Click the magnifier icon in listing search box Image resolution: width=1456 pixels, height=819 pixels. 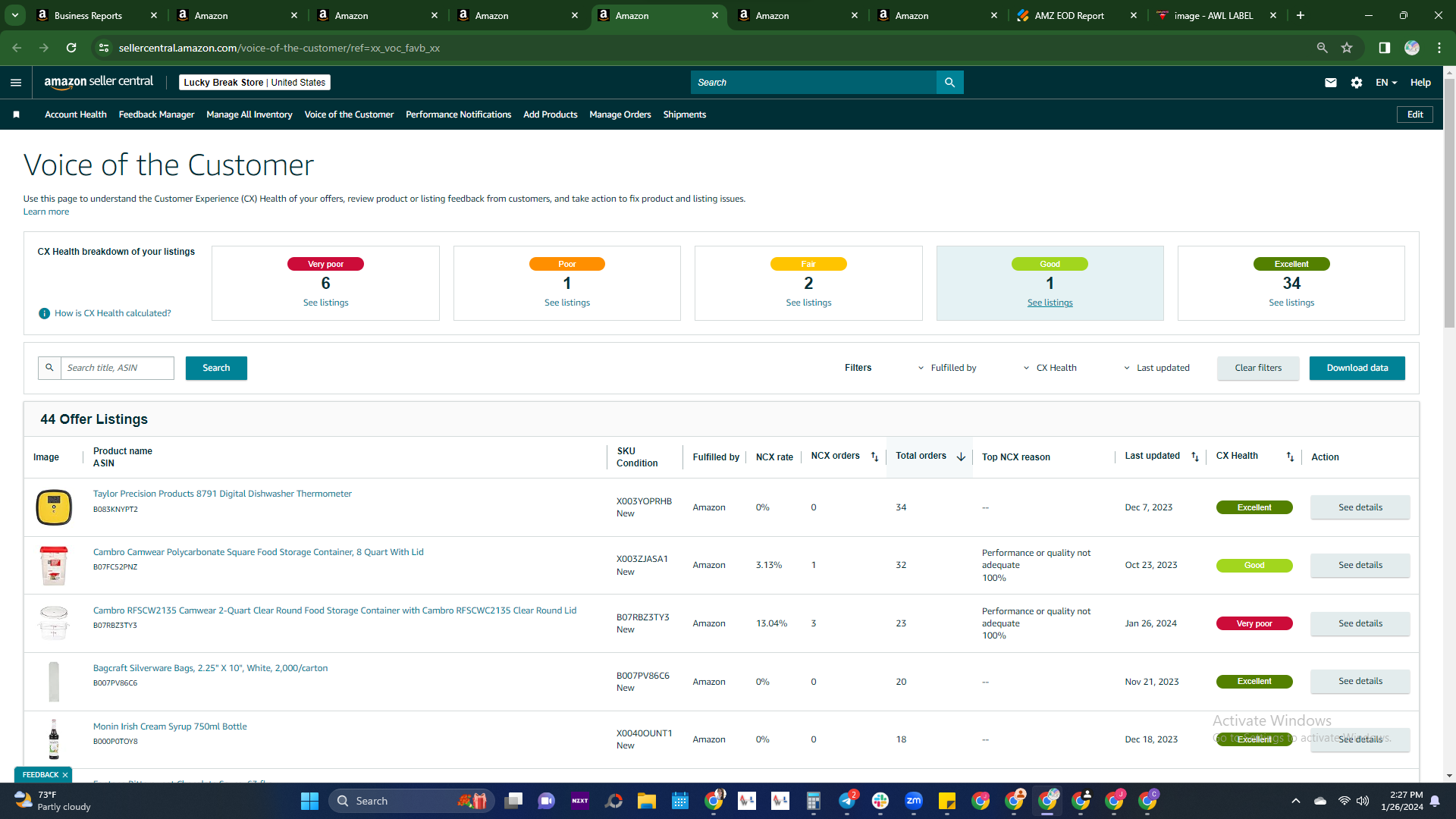(49, 368)
